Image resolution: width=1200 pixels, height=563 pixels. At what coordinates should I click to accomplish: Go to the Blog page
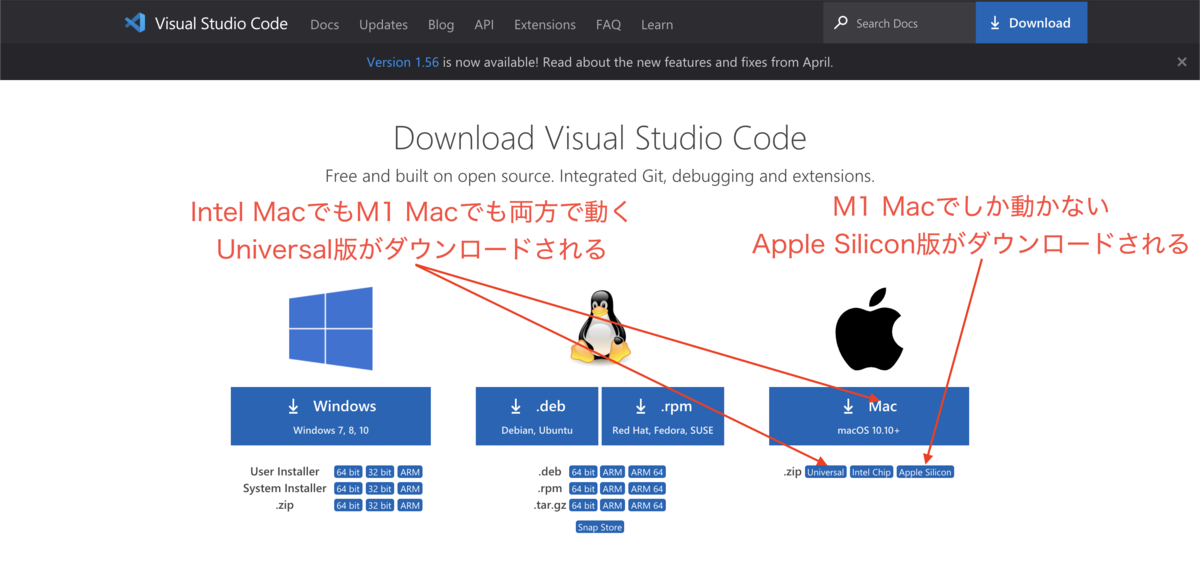pyautogui.click(x=441, y=24)
